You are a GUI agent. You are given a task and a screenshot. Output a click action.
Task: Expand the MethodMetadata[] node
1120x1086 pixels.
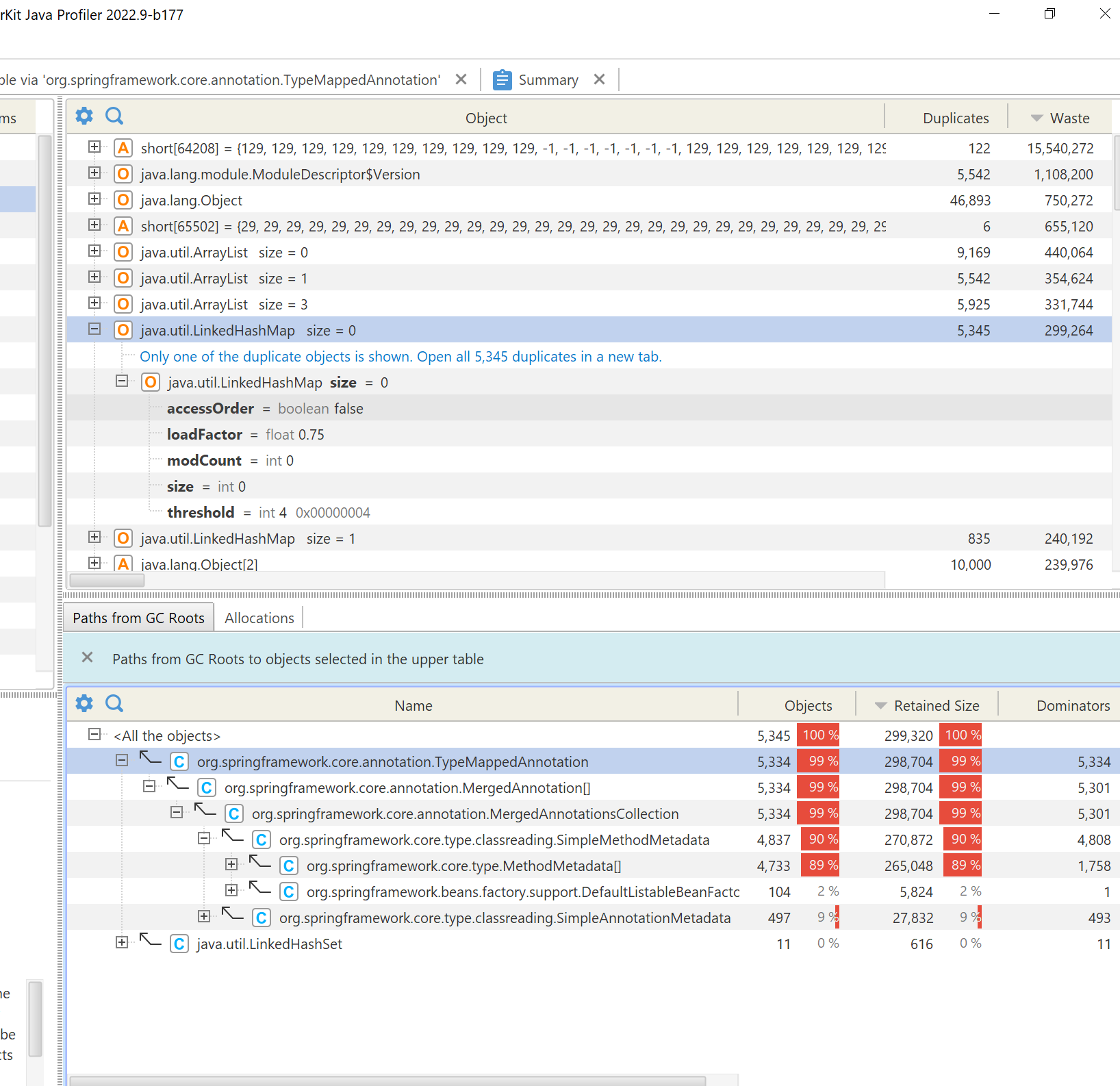pos(231,864)
